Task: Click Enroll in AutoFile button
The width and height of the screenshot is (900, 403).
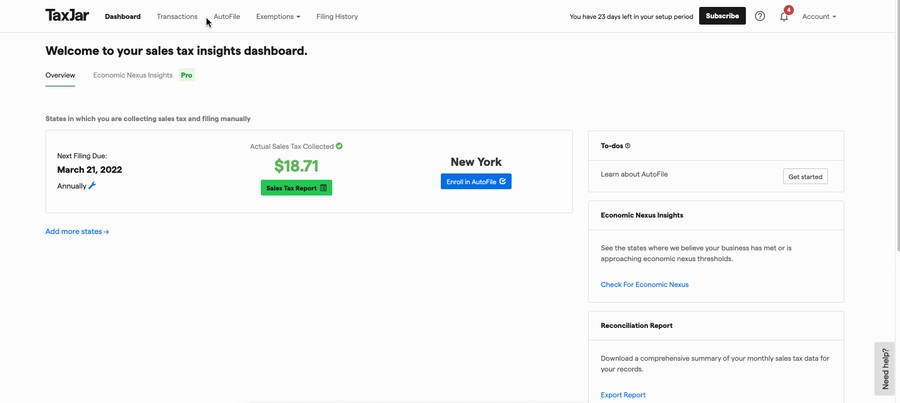Action: click(476, 181)
